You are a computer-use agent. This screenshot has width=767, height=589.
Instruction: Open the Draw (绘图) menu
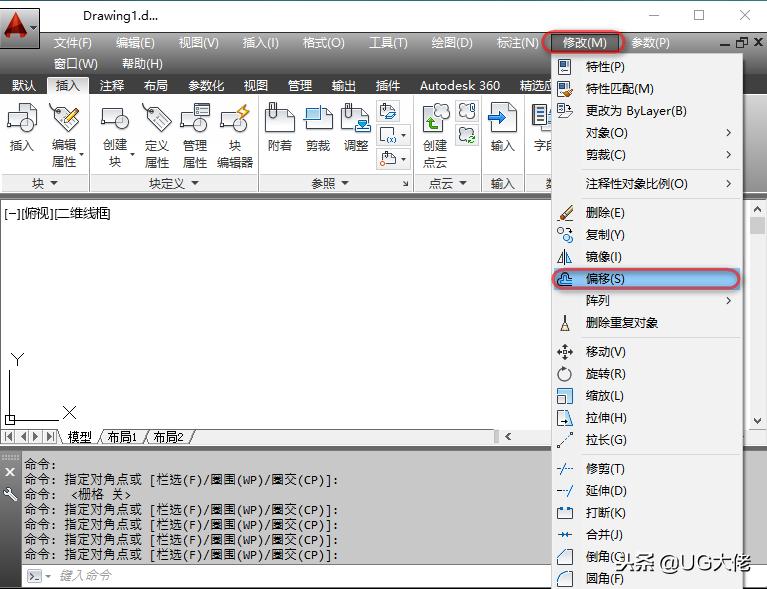point(452,43)
